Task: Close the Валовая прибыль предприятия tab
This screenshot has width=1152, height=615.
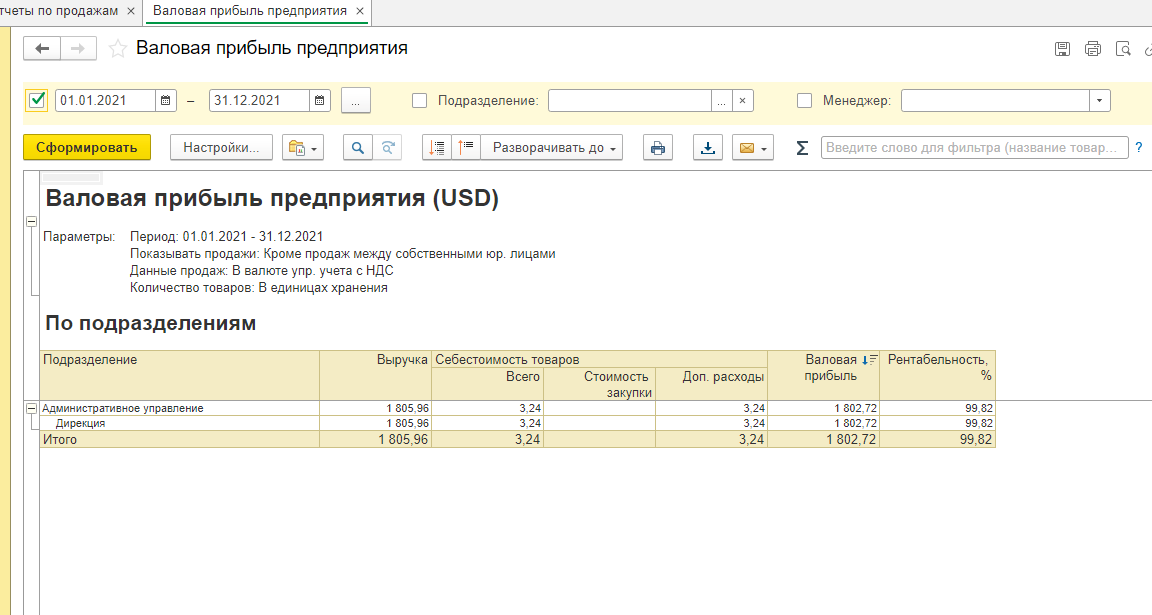Action: point(360,11)
